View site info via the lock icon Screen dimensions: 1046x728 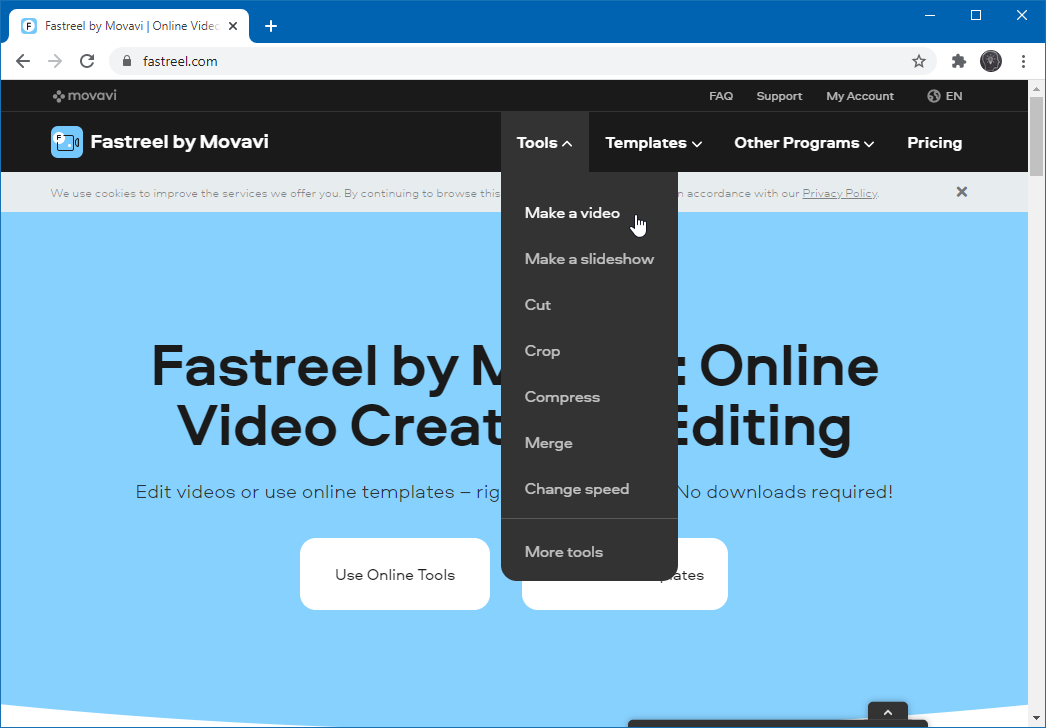(127, 61)
